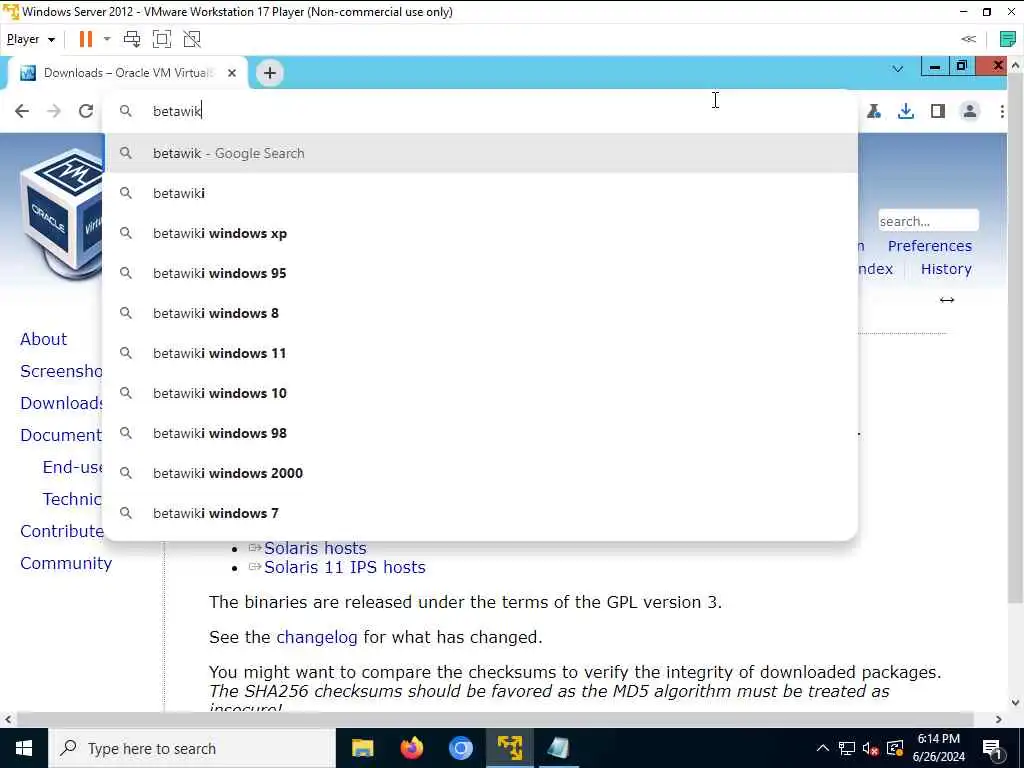The width and height of the screenshot is (1024, 768).
Task: Close the Downloads – Oracle VM VirtualBox tab
Action: [232, 73]
